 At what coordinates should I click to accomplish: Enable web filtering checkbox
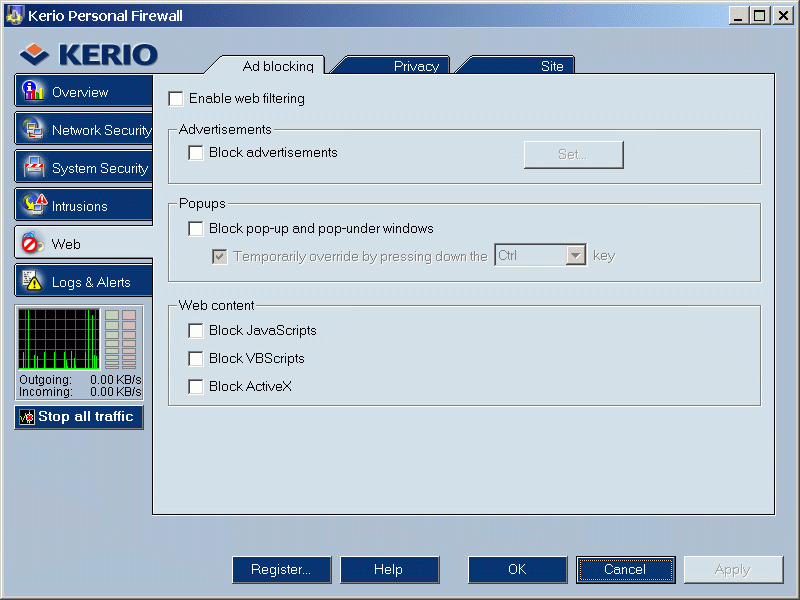(x=176, y=98)
